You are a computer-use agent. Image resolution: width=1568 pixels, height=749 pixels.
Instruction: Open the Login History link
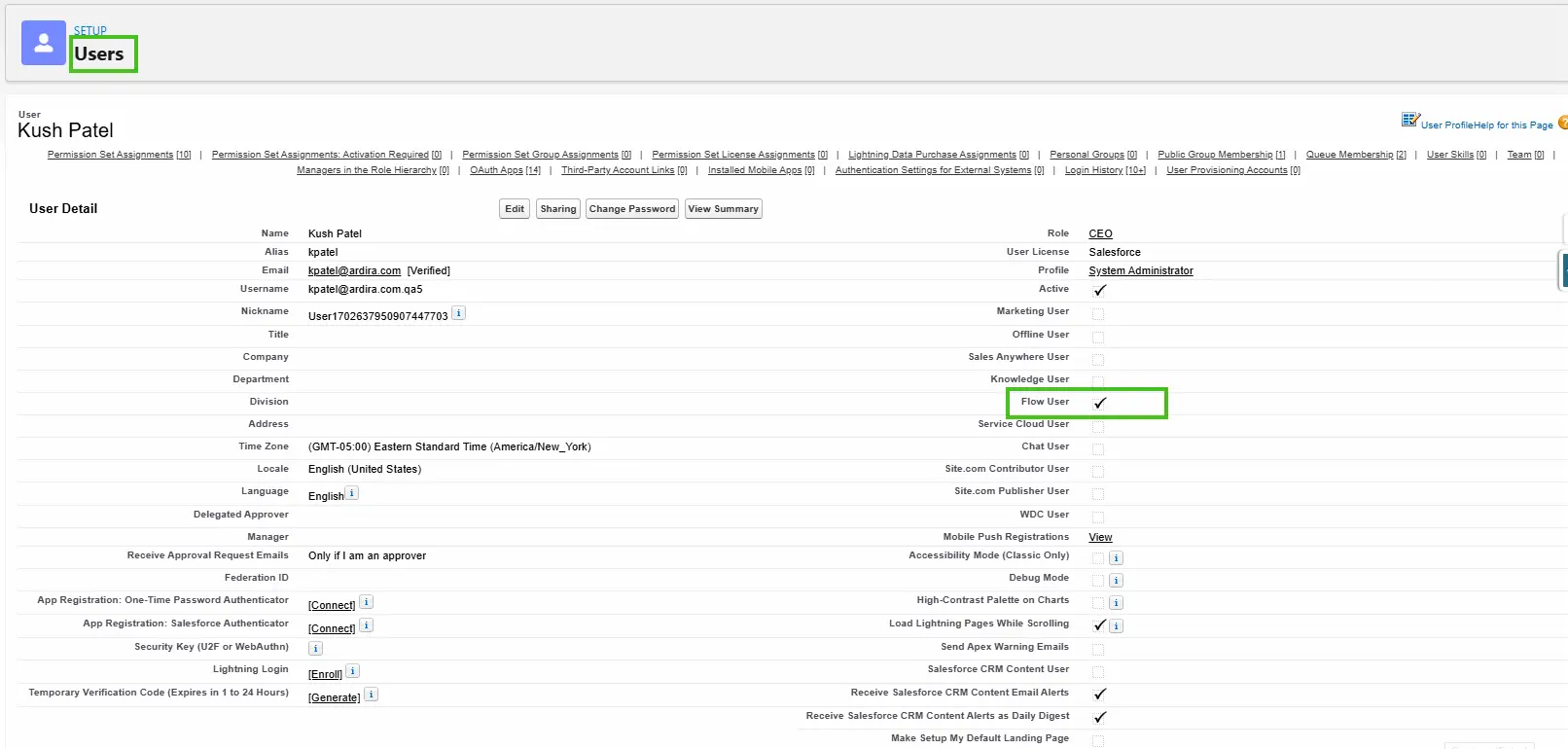[1105, 170]
